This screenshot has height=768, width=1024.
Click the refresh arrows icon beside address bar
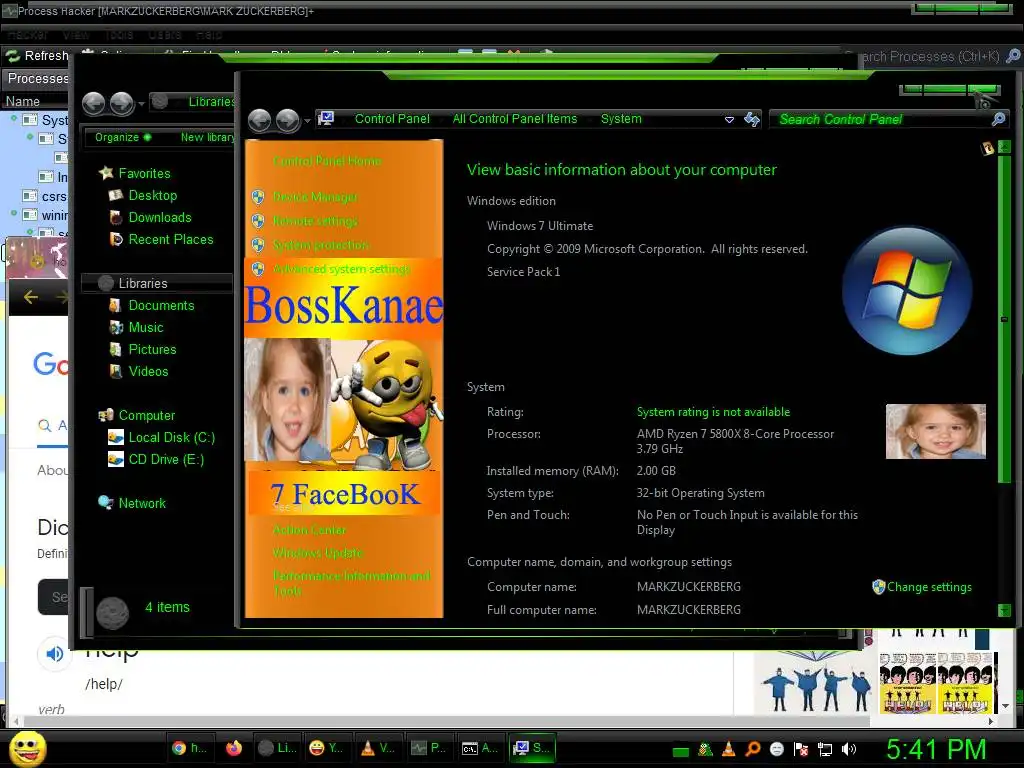(x=752, y=119)
